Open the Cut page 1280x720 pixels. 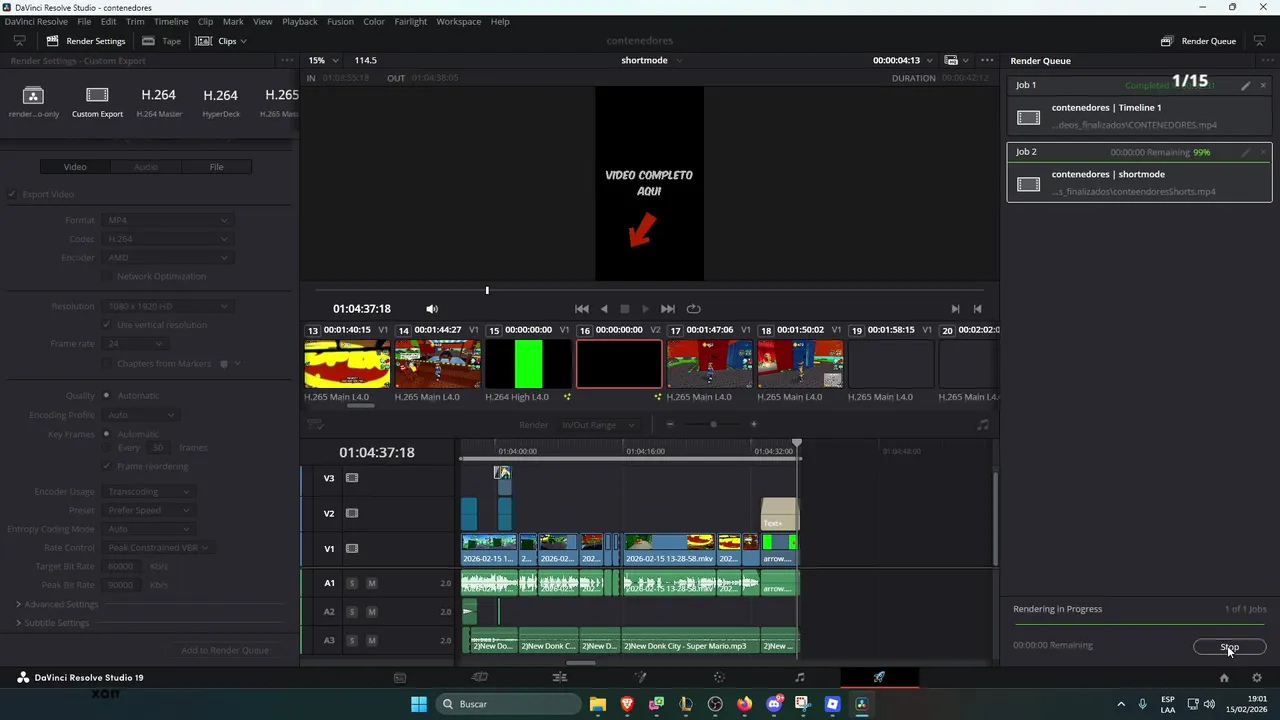click(480, 677)
